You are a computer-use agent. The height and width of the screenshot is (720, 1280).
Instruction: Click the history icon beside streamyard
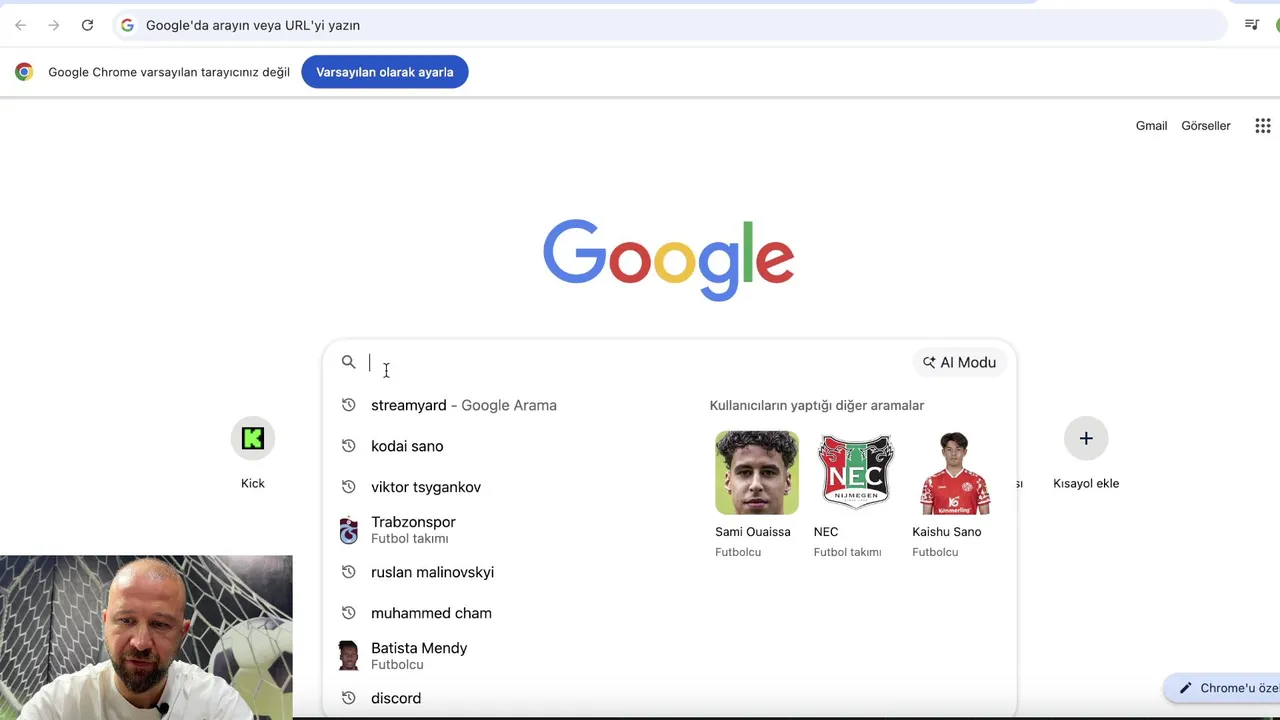point(348,405)
